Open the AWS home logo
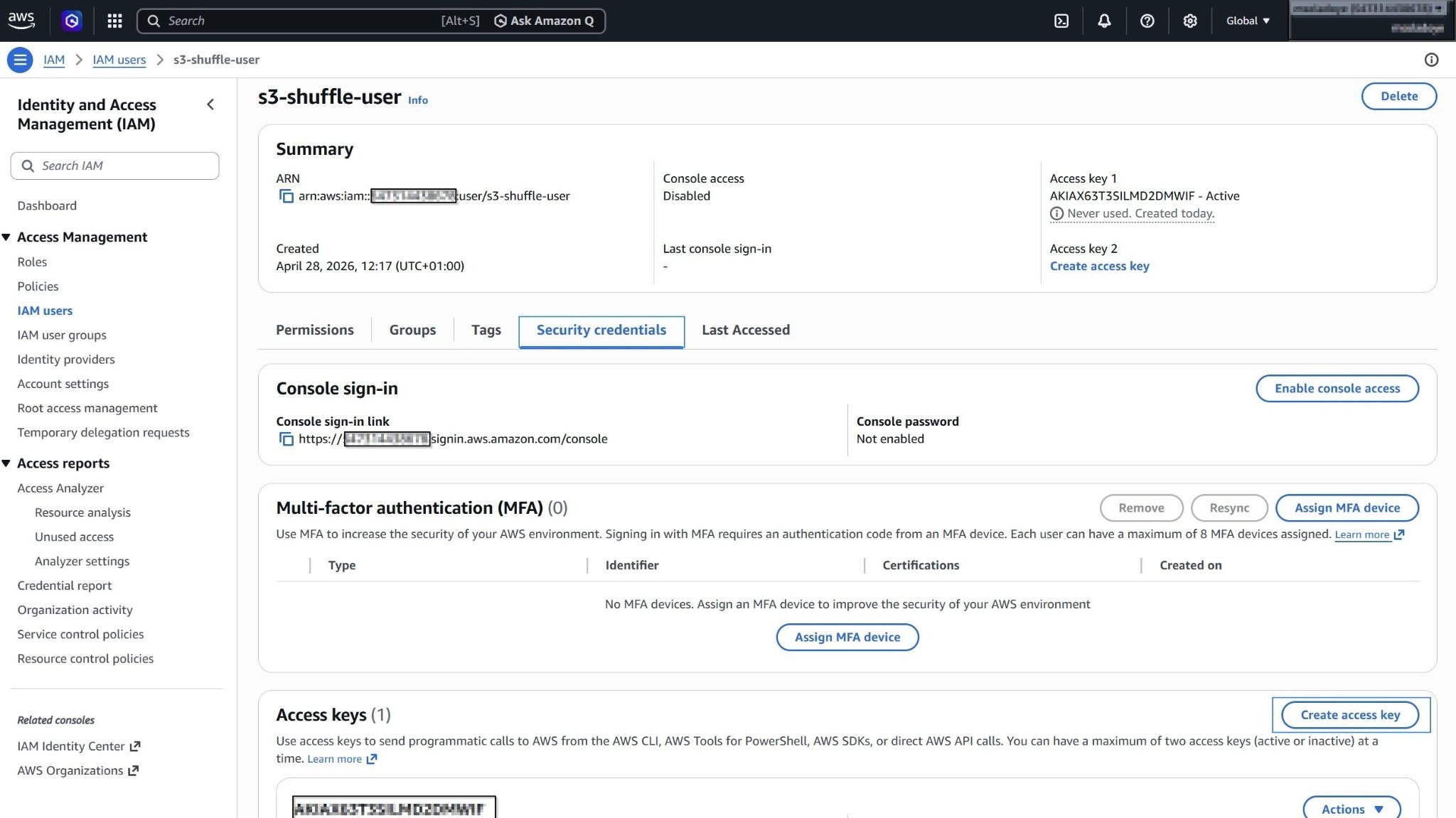Viewport: 1456px width, 818px height. click(21, 21)
